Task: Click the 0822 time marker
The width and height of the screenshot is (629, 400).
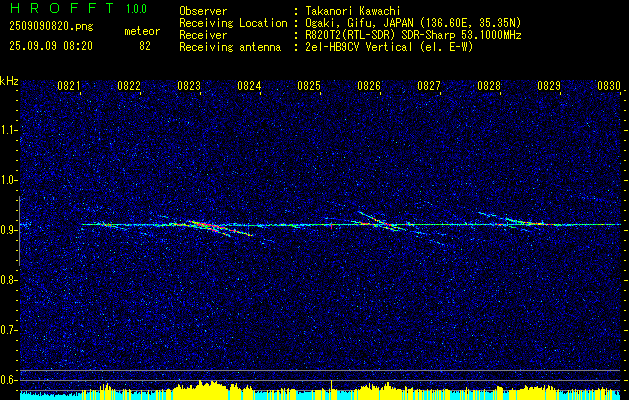Action: click(129, 85)
